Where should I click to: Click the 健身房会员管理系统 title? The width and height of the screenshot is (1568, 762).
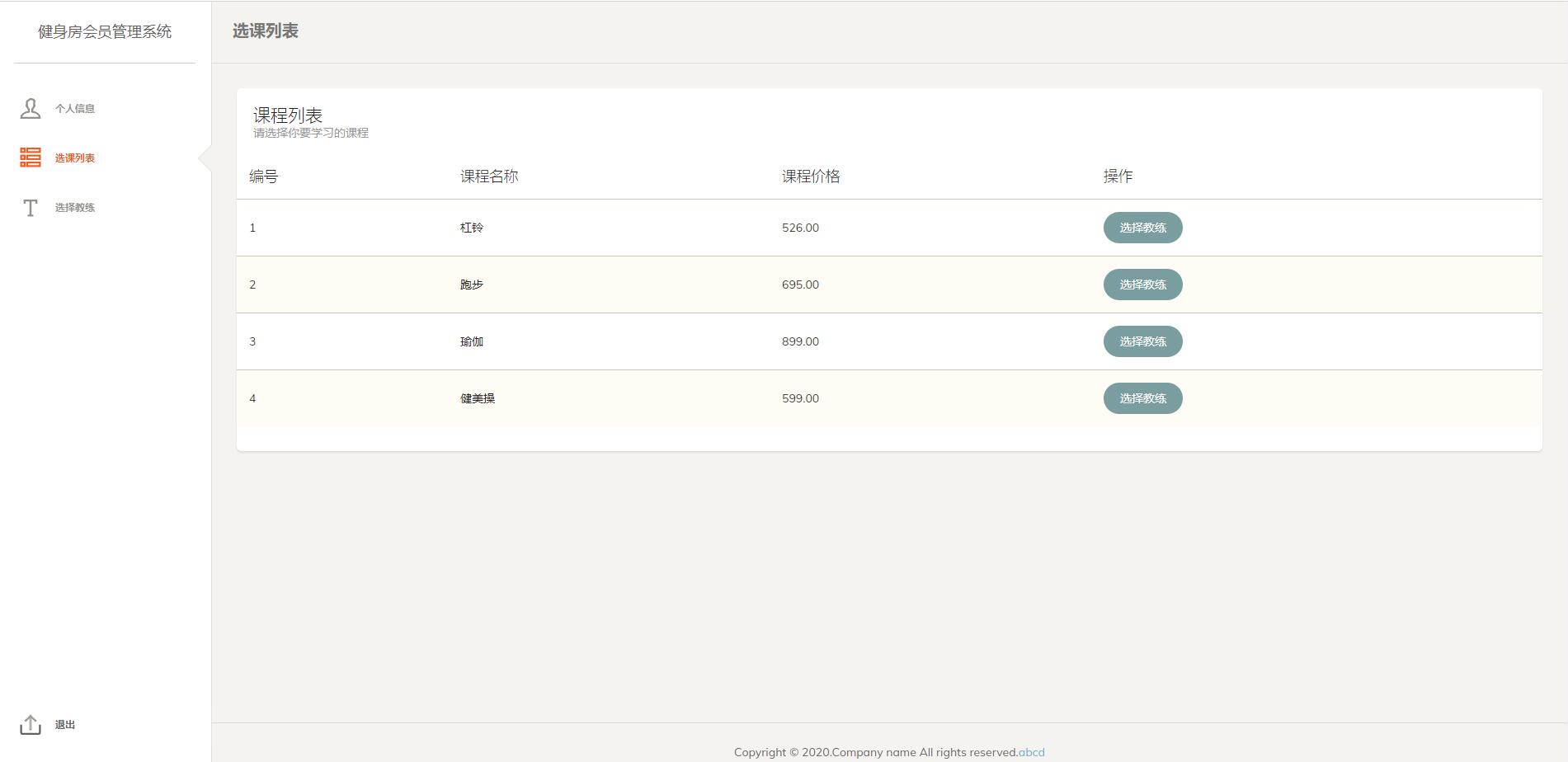click(x=105, y=32)
